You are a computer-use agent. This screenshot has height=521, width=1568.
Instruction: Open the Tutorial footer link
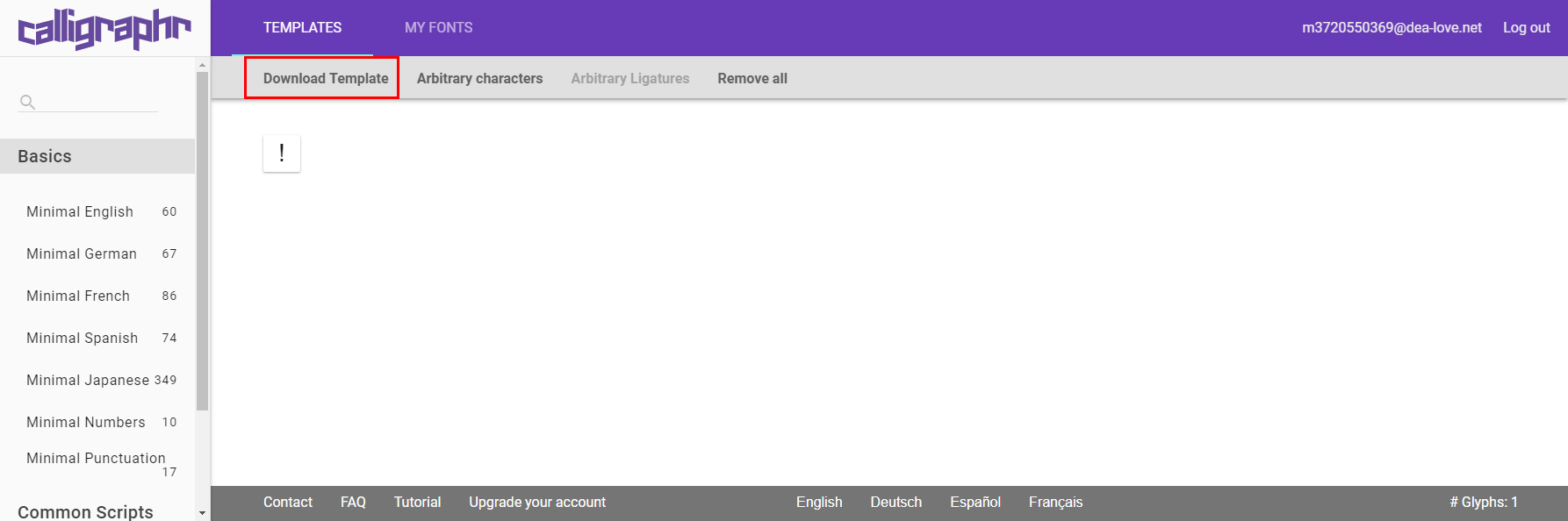pos(417,502)
